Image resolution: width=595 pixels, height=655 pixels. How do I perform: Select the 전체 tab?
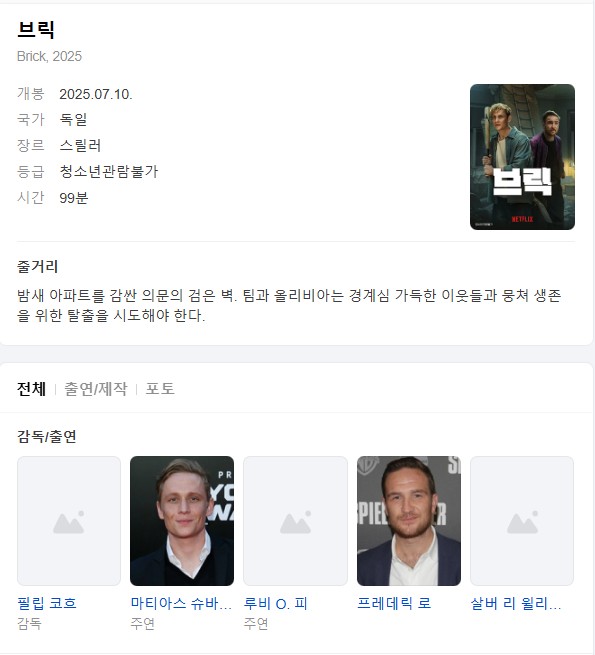point(31,389)
